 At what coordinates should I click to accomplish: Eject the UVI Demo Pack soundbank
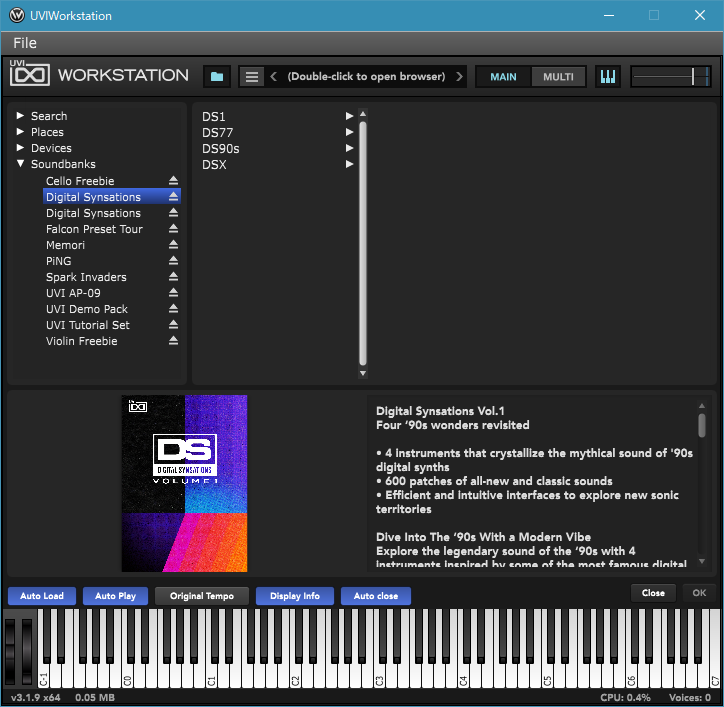pos(173,308)
